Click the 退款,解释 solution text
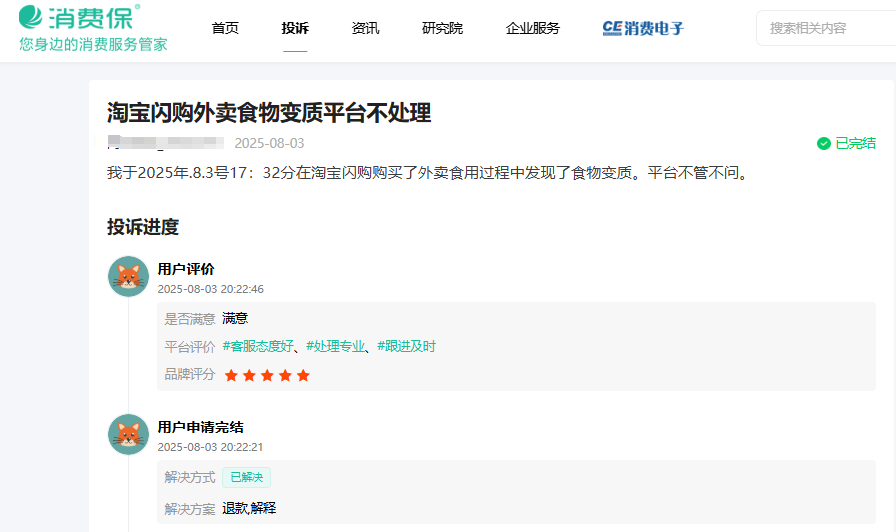Screen dimensions: 896x532 tap(249, 508)
